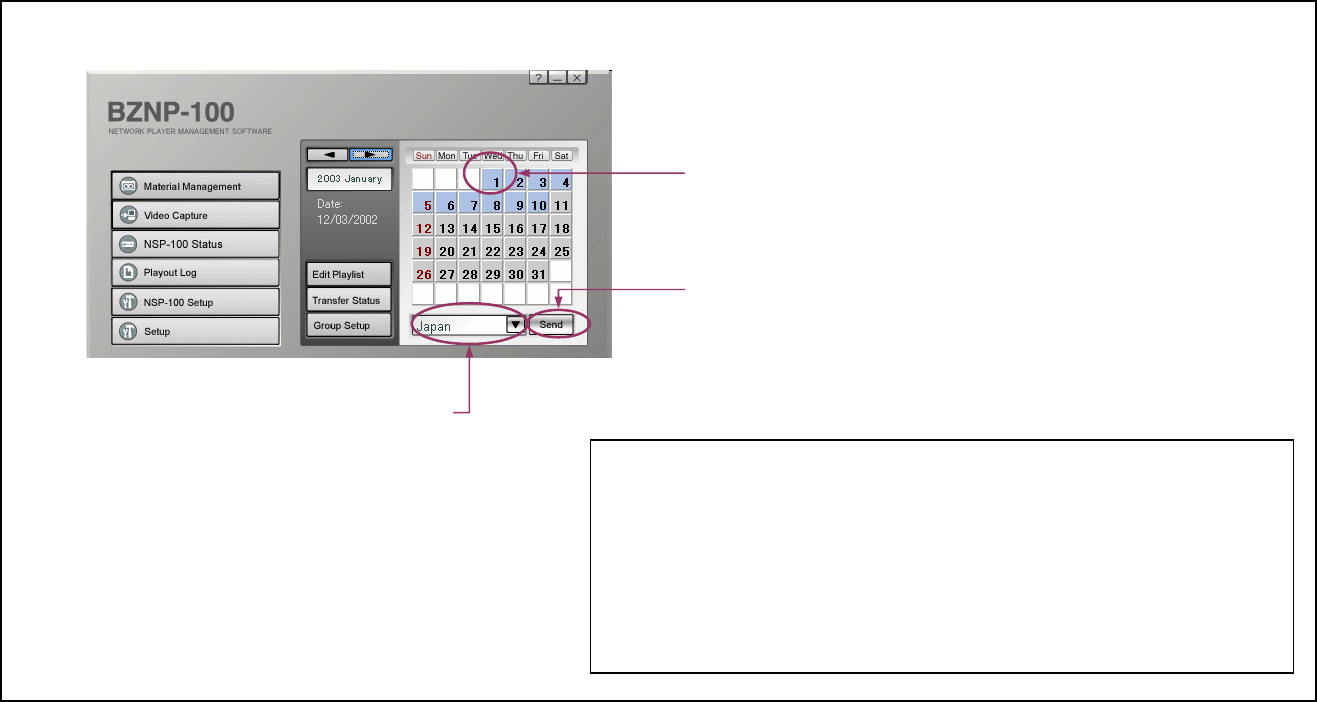
Task: Select January 6 on calendar
Action: point(447,202)
